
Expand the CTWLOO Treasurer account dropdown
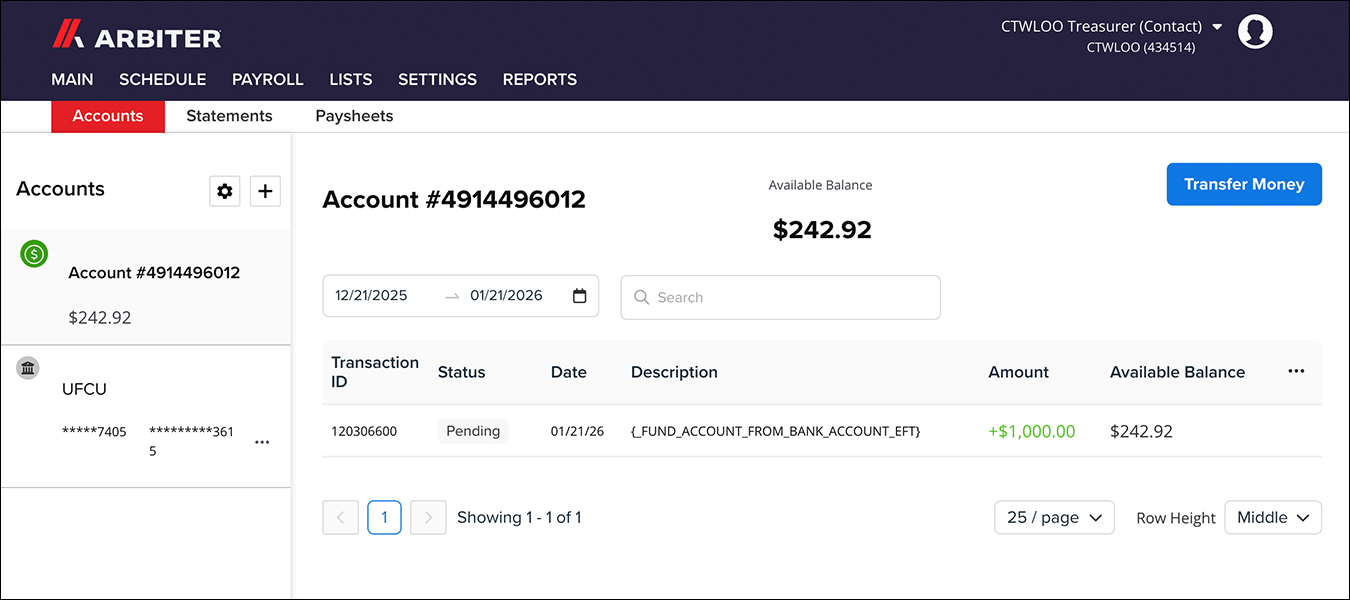coord(1216,27)
